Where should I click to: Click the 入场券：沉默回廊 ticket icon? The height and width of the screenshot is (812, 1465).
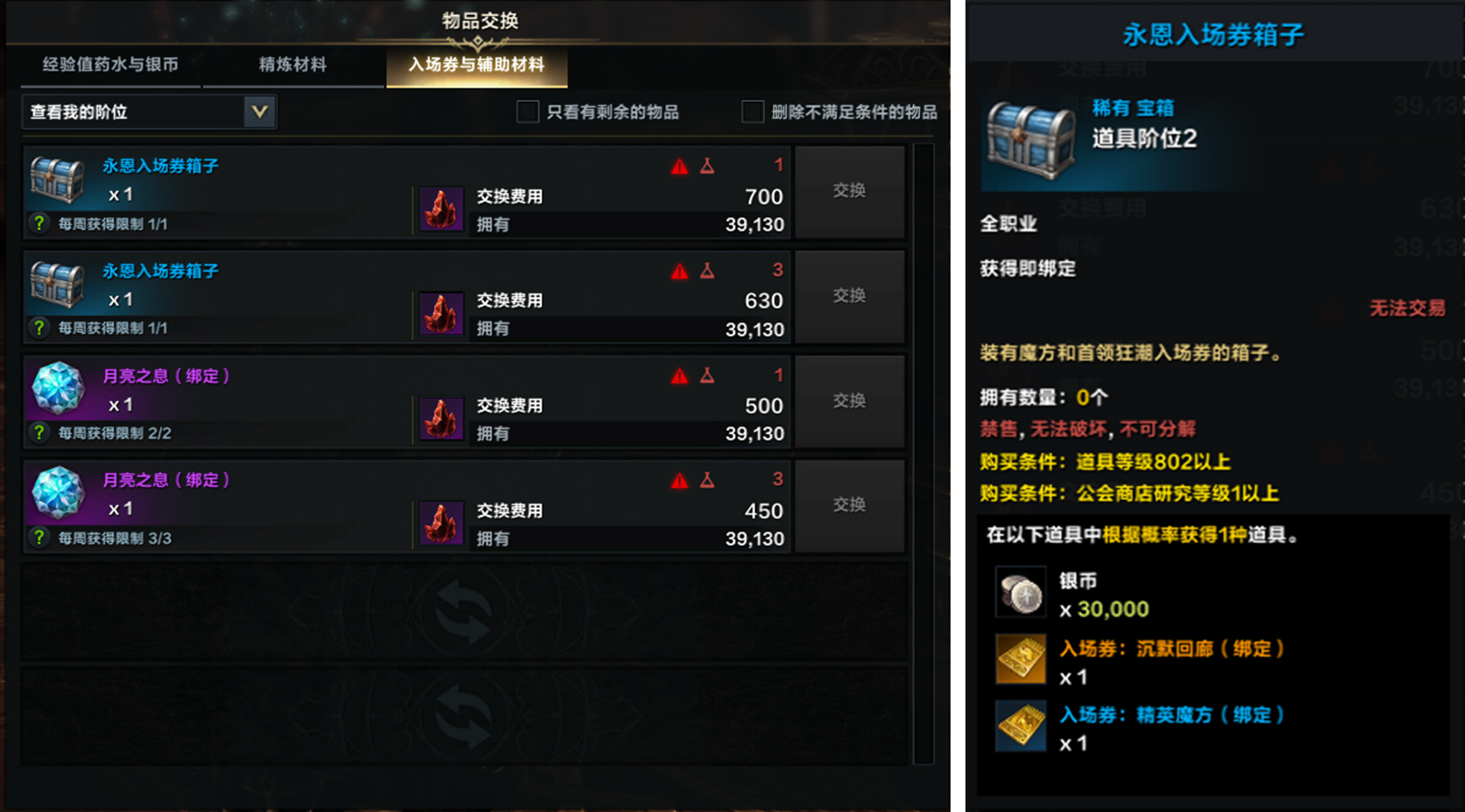[x=1021, y=659]
